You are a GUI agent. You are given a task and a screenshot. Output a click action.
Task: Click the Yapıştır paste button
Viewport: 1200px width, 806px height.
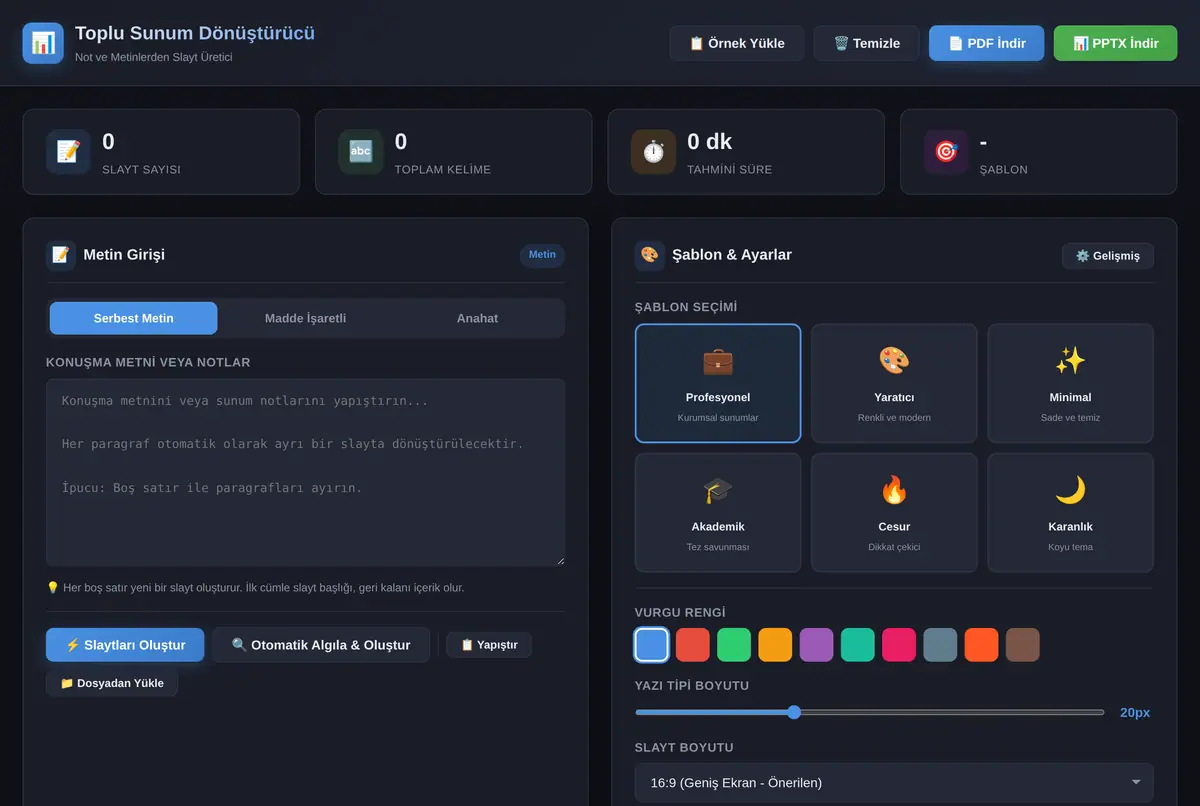[x=489, y=645]
